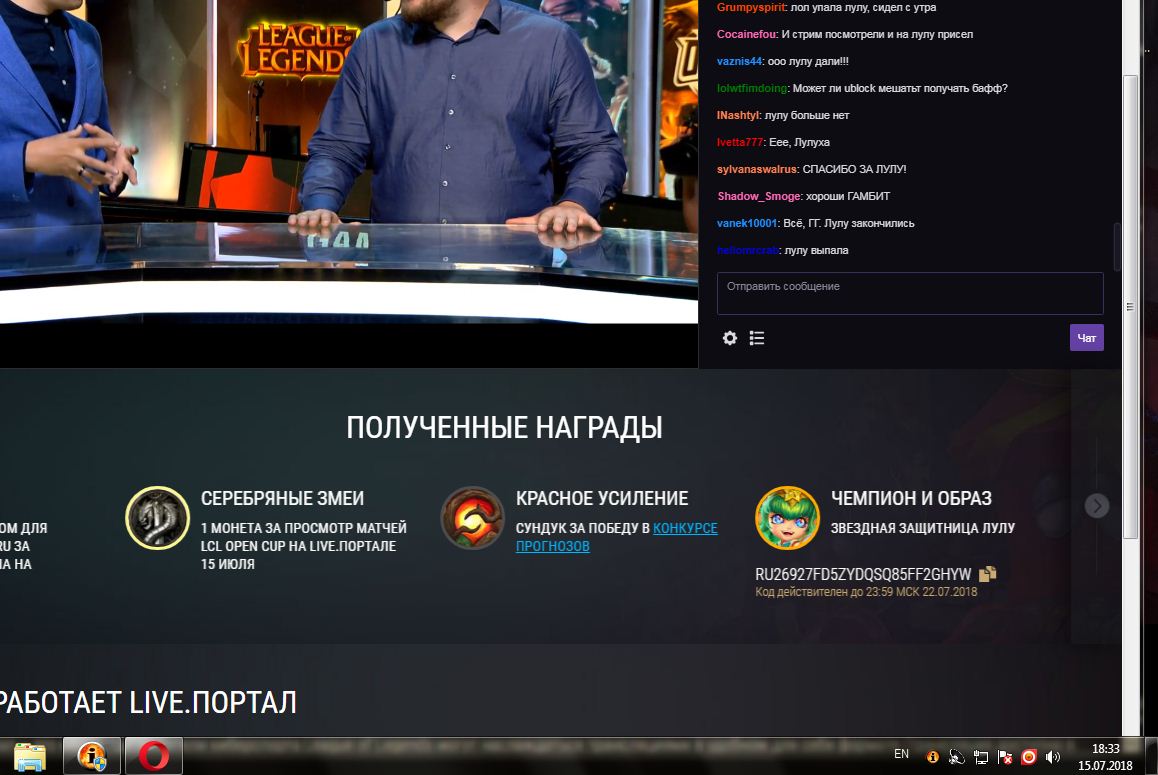Open Action Center flag tray icon

[1005, 757]
